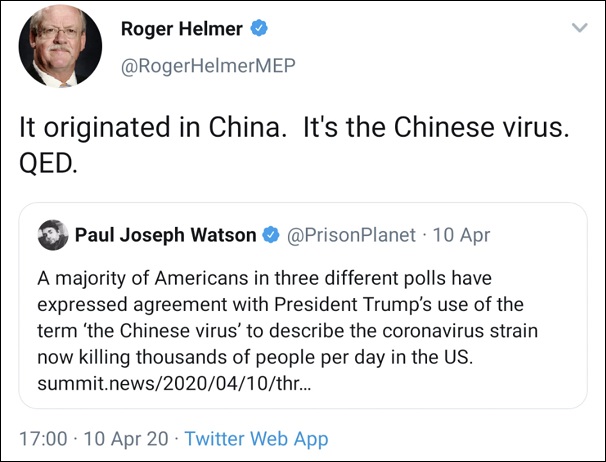Click Roger Helmer's profile picture
Viewport: 606px width, 462px height.
[x=62, y=48]
